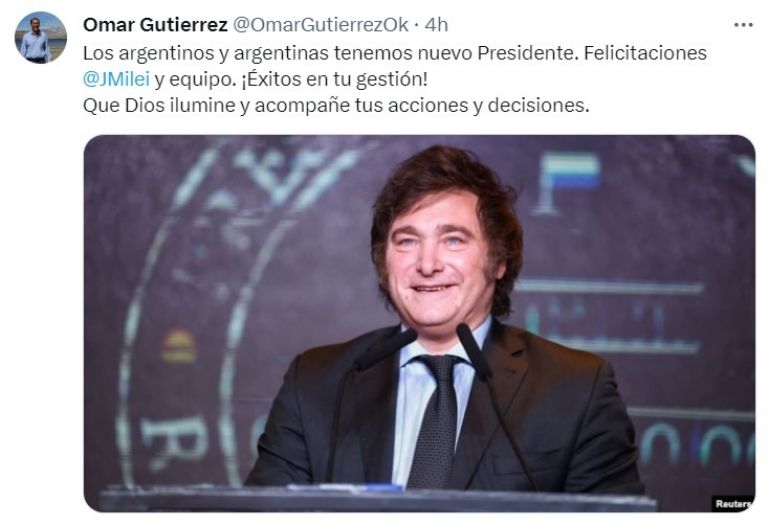Open the attached photo of the man at podium
Image resolution: width=768 pixels, height=525 pixels.
[x=419, y=323]
